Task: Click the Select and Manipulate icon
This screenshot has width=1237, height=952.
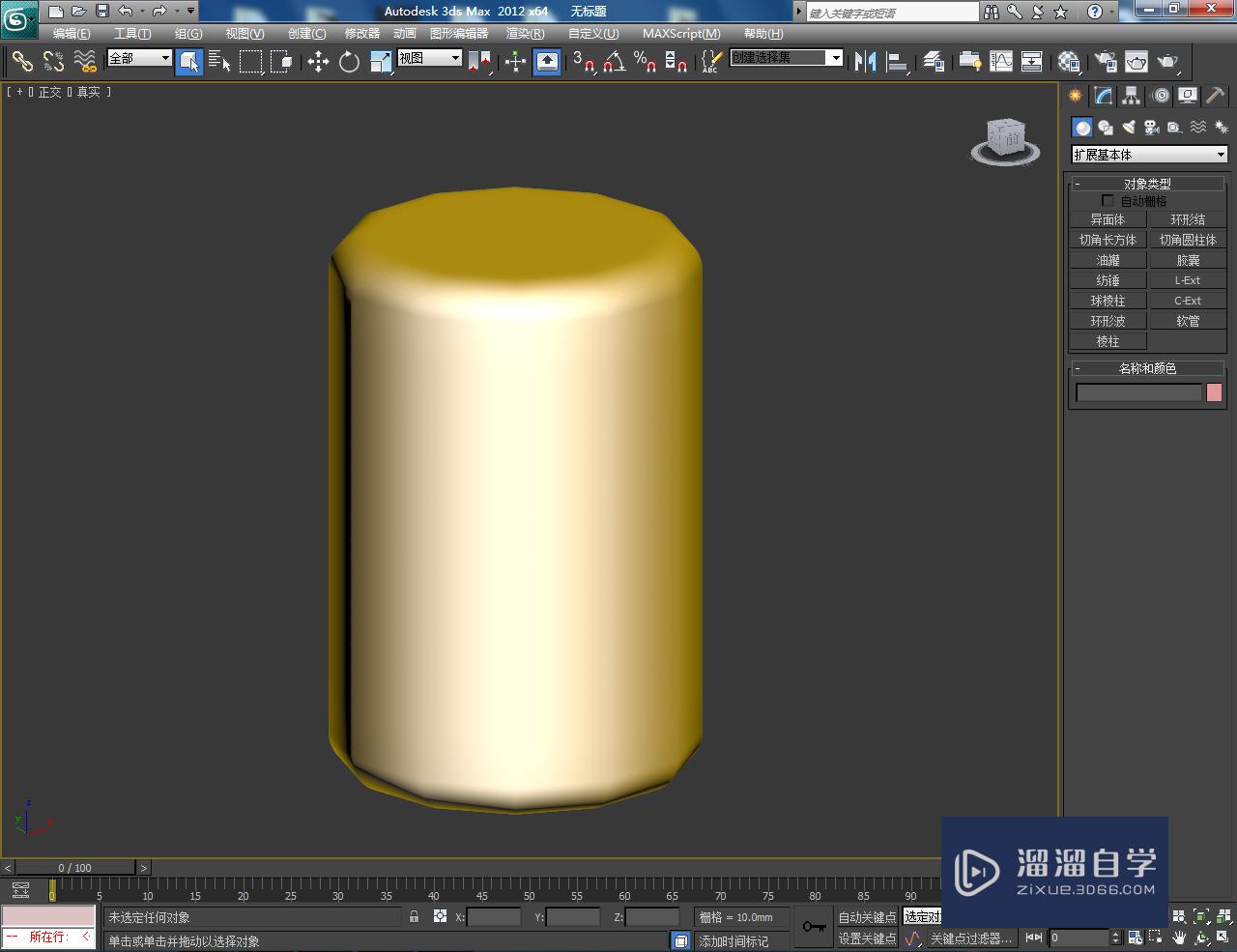Action: click(515, 62)
